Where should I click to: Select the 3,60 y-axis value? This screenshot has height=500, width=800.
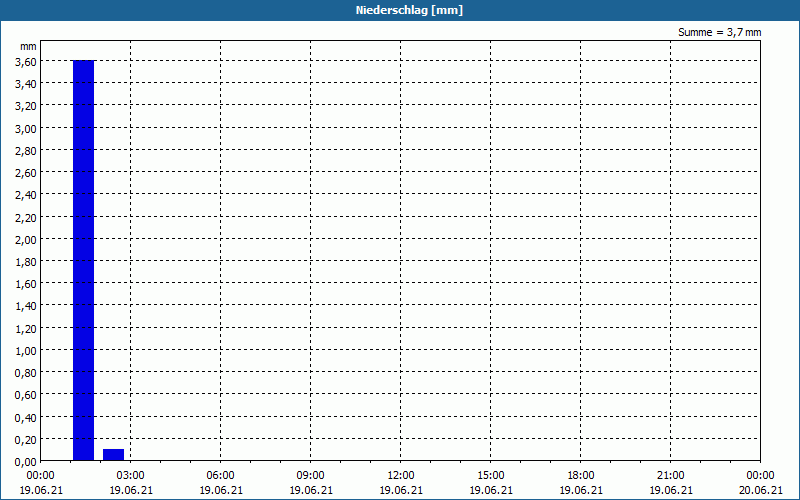click(26, 62)
